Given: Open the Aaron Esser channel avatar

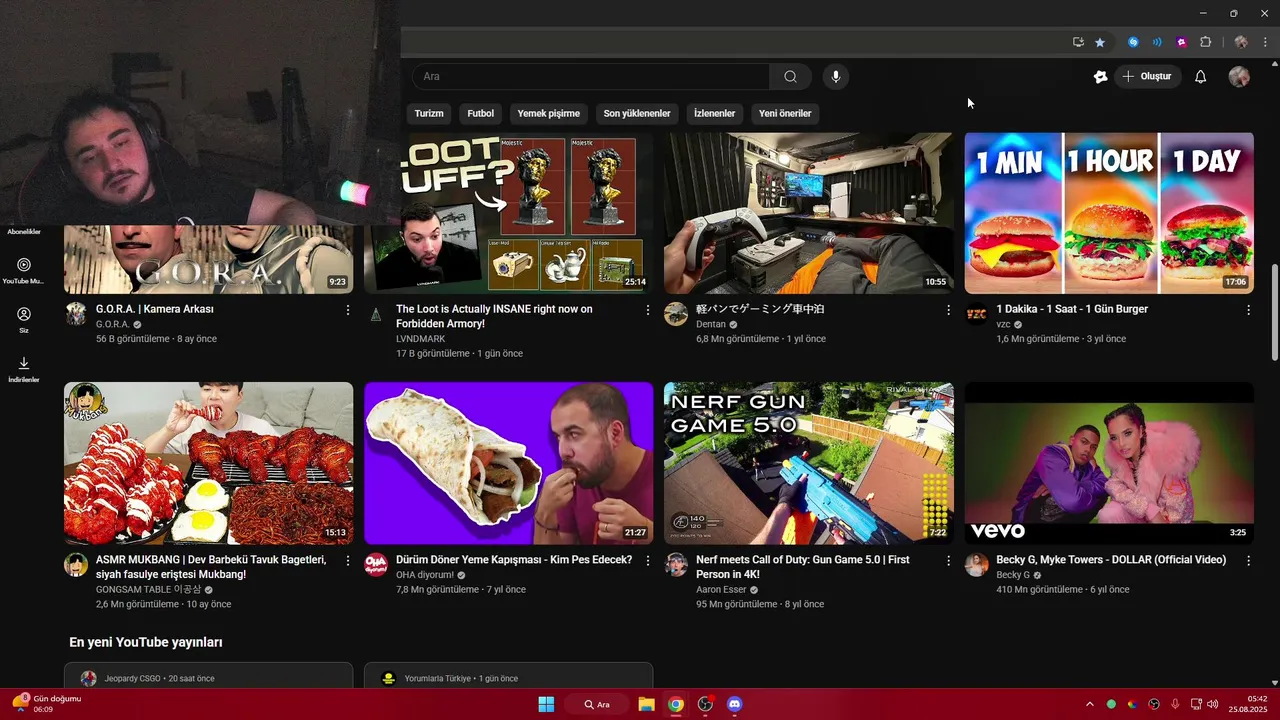Looking at the screenshot, I should click(676, 565).
